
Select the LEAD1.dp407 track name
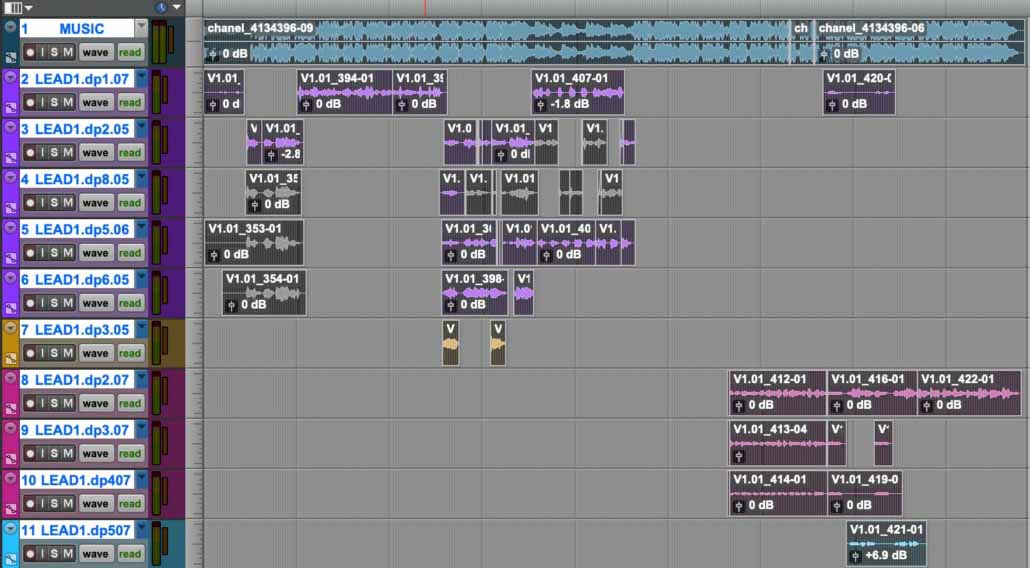(76, 480)
